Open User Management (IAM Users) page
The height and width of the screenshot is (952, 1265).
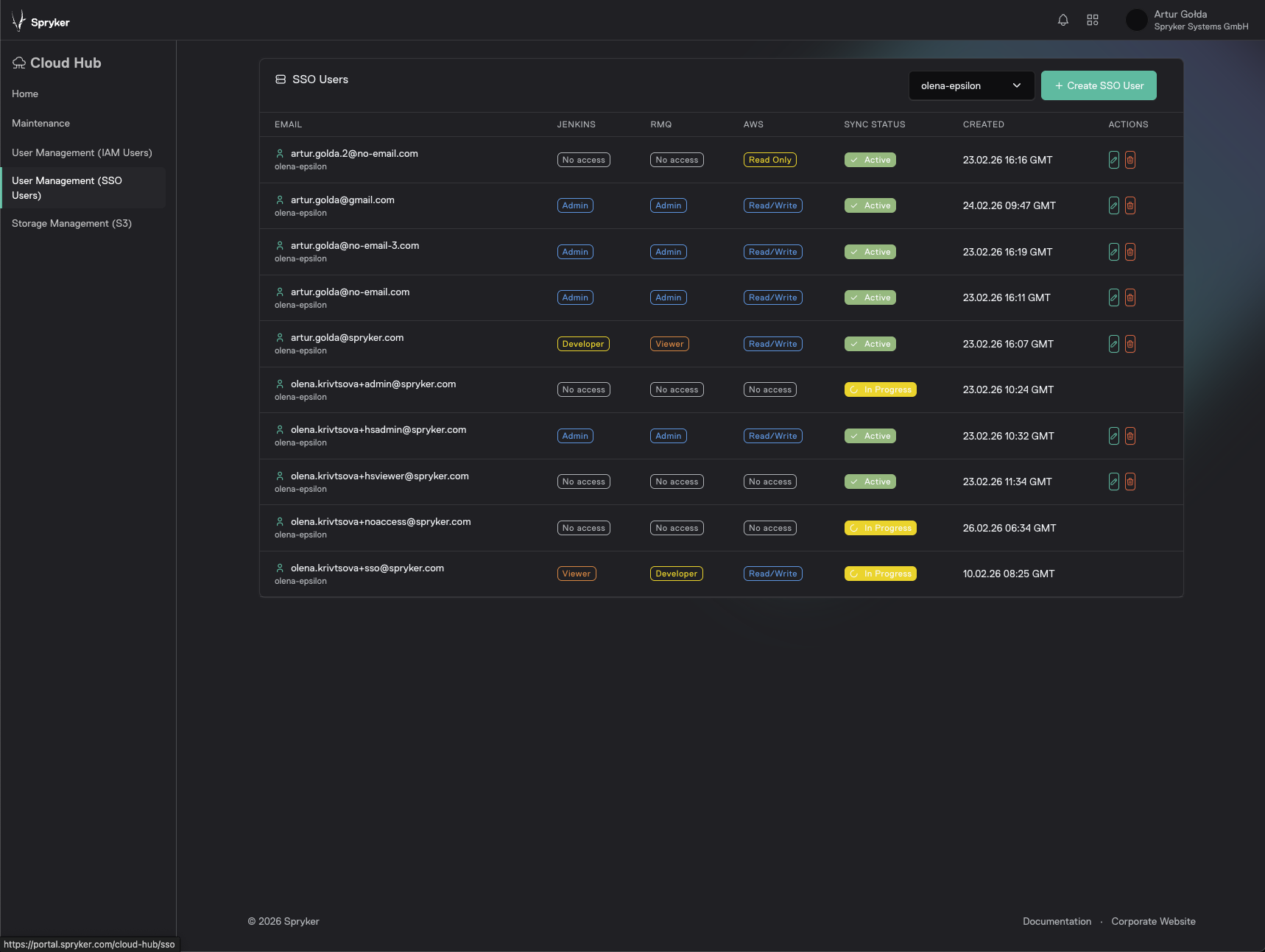tap(82, 153)
